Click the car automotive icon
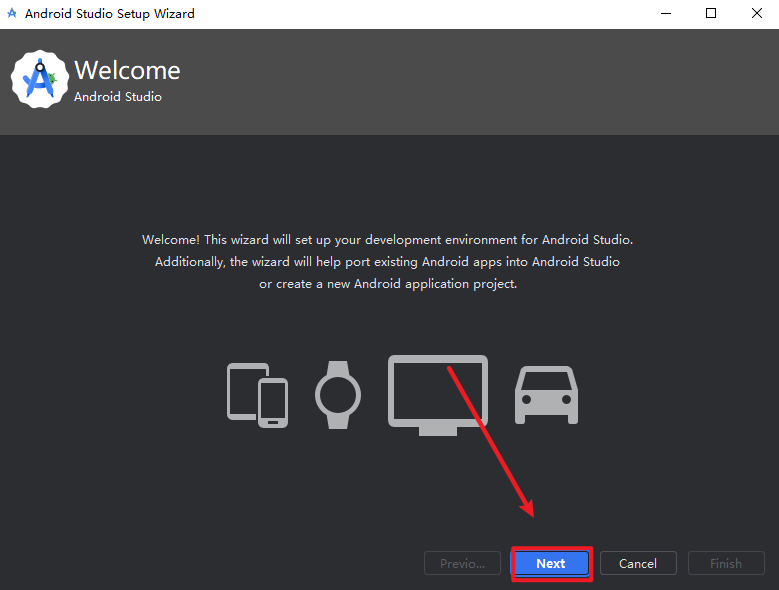 546,395
